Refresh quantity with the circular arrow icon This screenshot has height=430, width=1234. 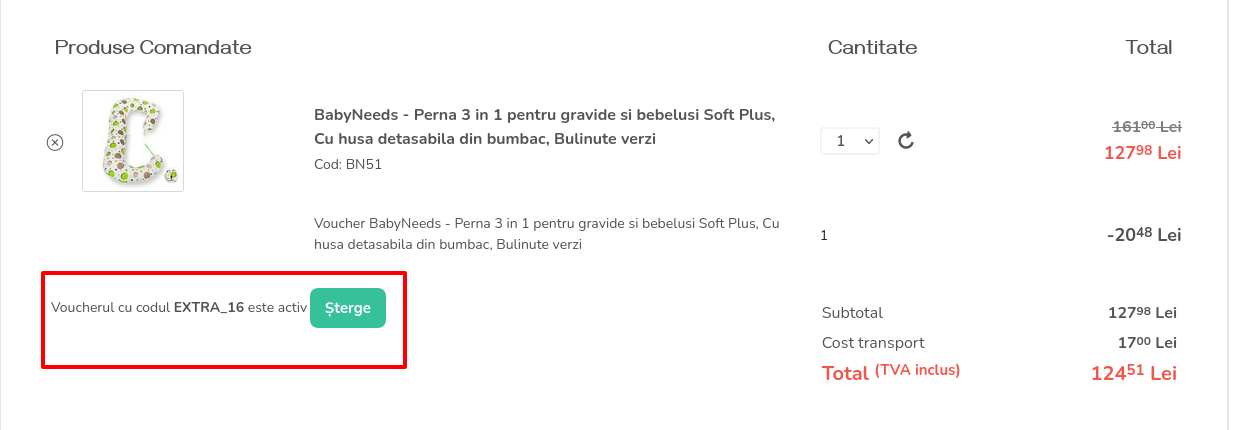coord(906,141)
